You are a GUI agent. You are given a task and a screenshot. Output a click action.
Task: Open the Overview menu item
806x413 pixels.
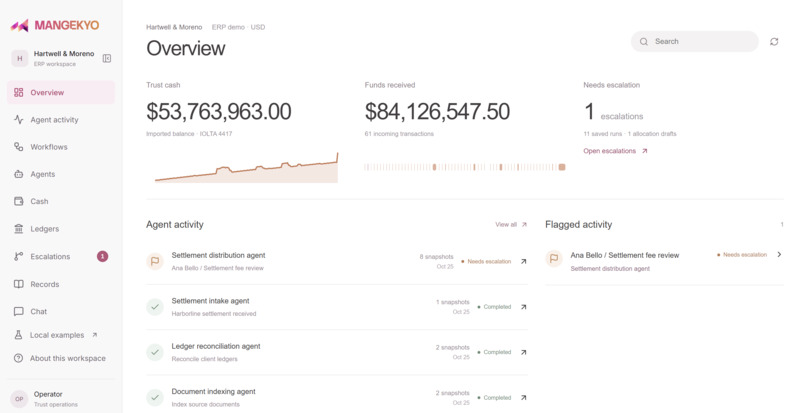coord(61,93)
